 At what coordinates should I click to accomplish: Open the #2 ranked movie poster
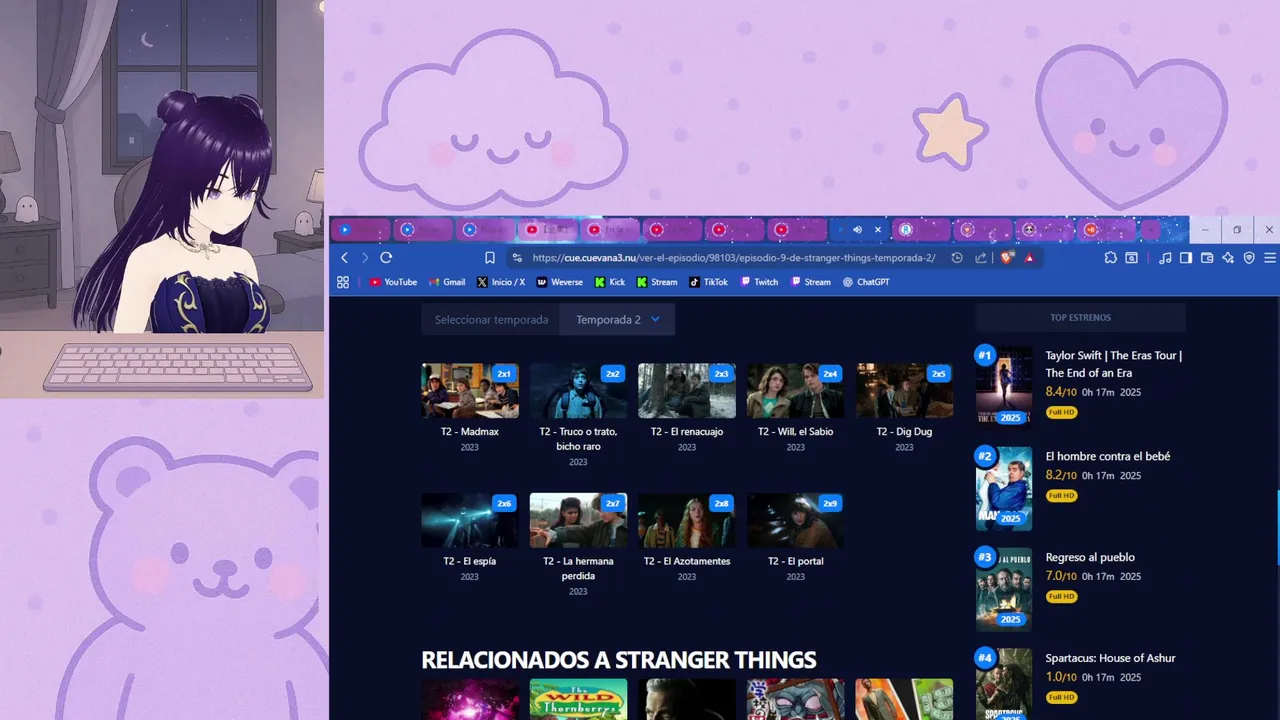[1004, 488]
